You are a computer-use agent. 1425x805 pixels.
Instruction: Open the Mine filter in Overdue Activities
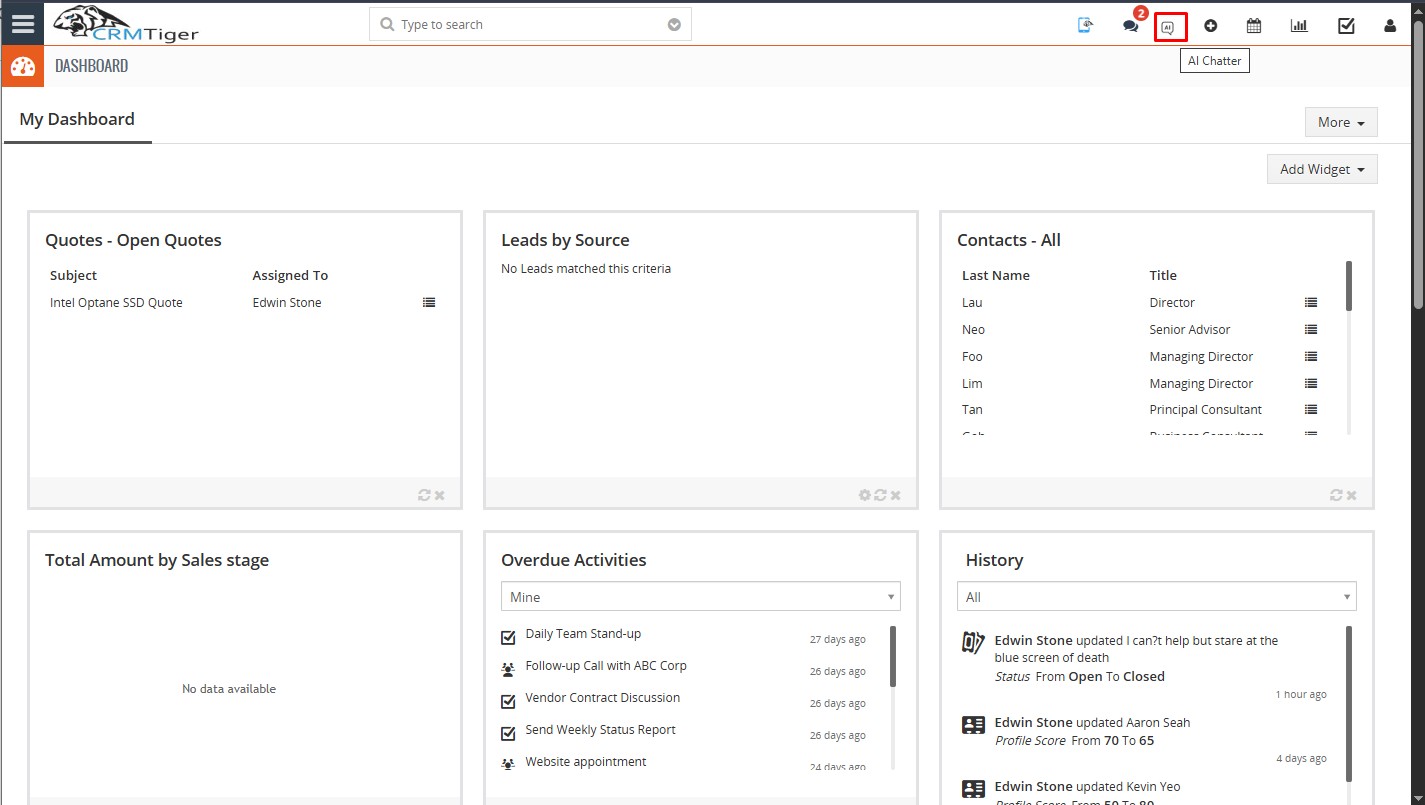[701, 597]
